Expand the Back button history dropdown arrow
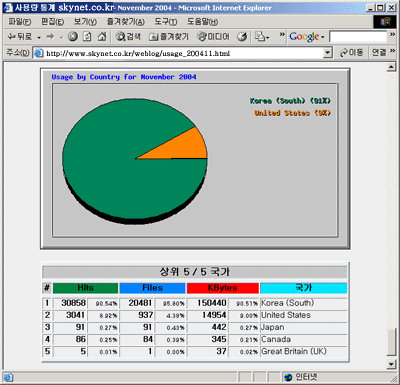400x385 pixels. (39, 37)
